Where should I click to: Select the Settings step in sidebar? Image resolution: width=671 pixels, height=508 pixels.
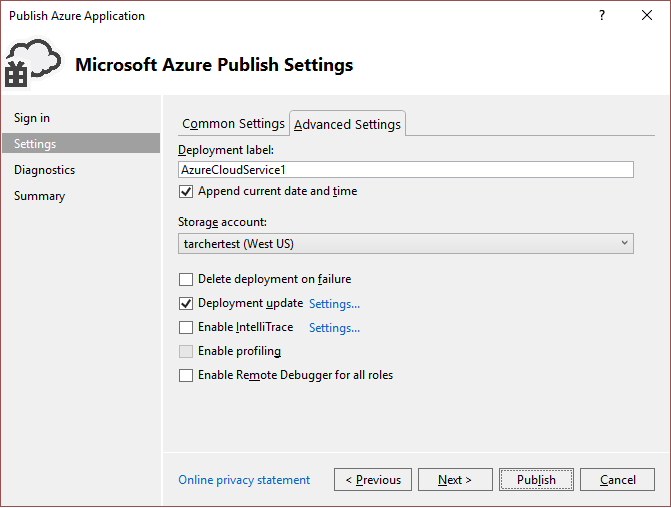tap(81, 143)
